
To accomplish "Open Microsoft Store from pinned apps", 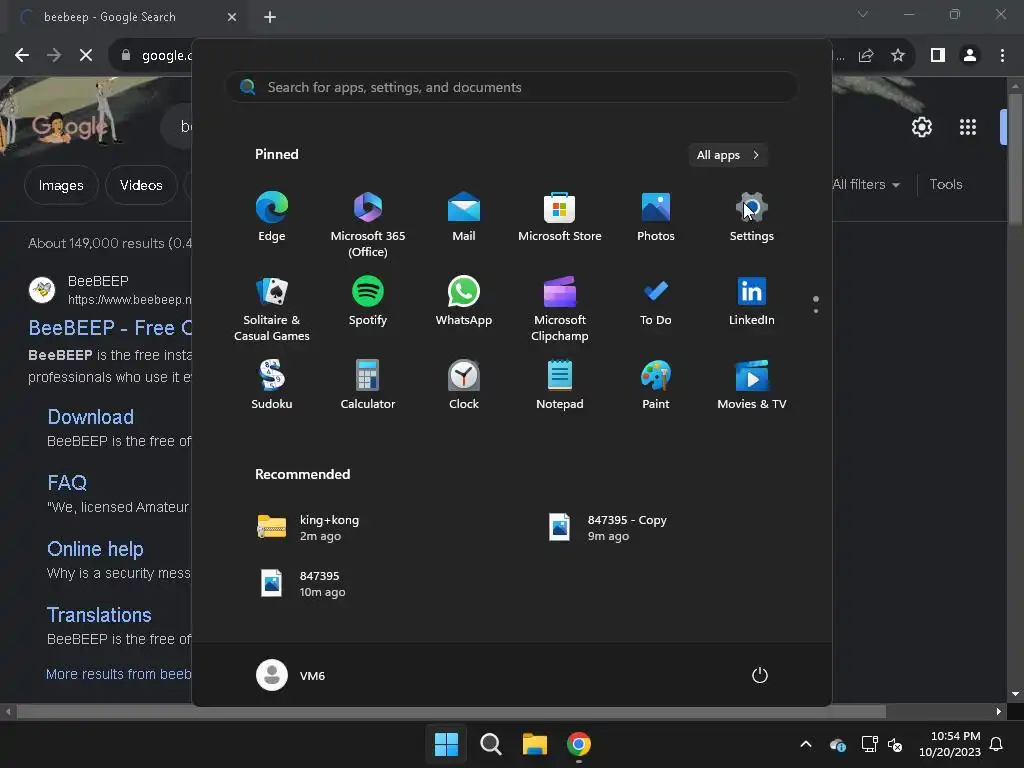I will coord(560,217).
